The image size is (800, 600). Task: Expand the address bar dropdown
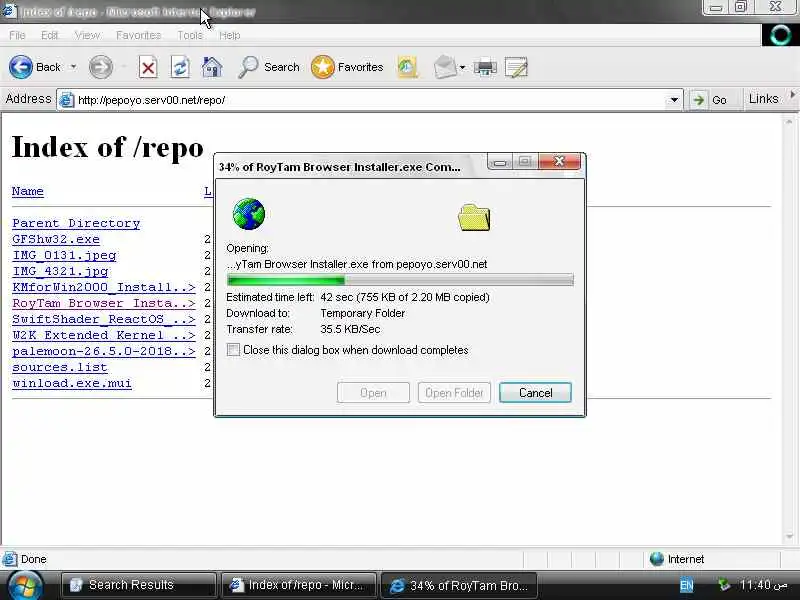(674, 100)
